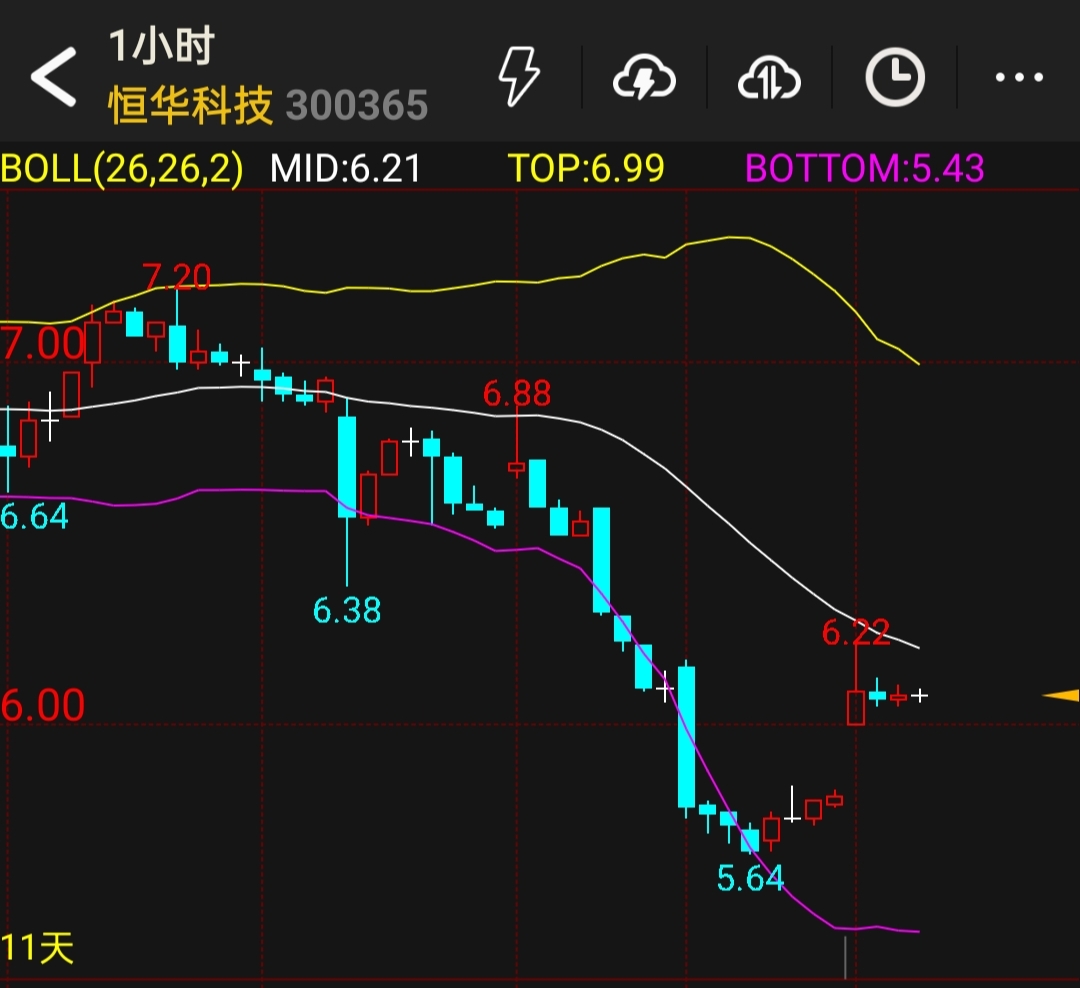Open BOLL(26,26,2) indicator settings

tap(122, 168)
